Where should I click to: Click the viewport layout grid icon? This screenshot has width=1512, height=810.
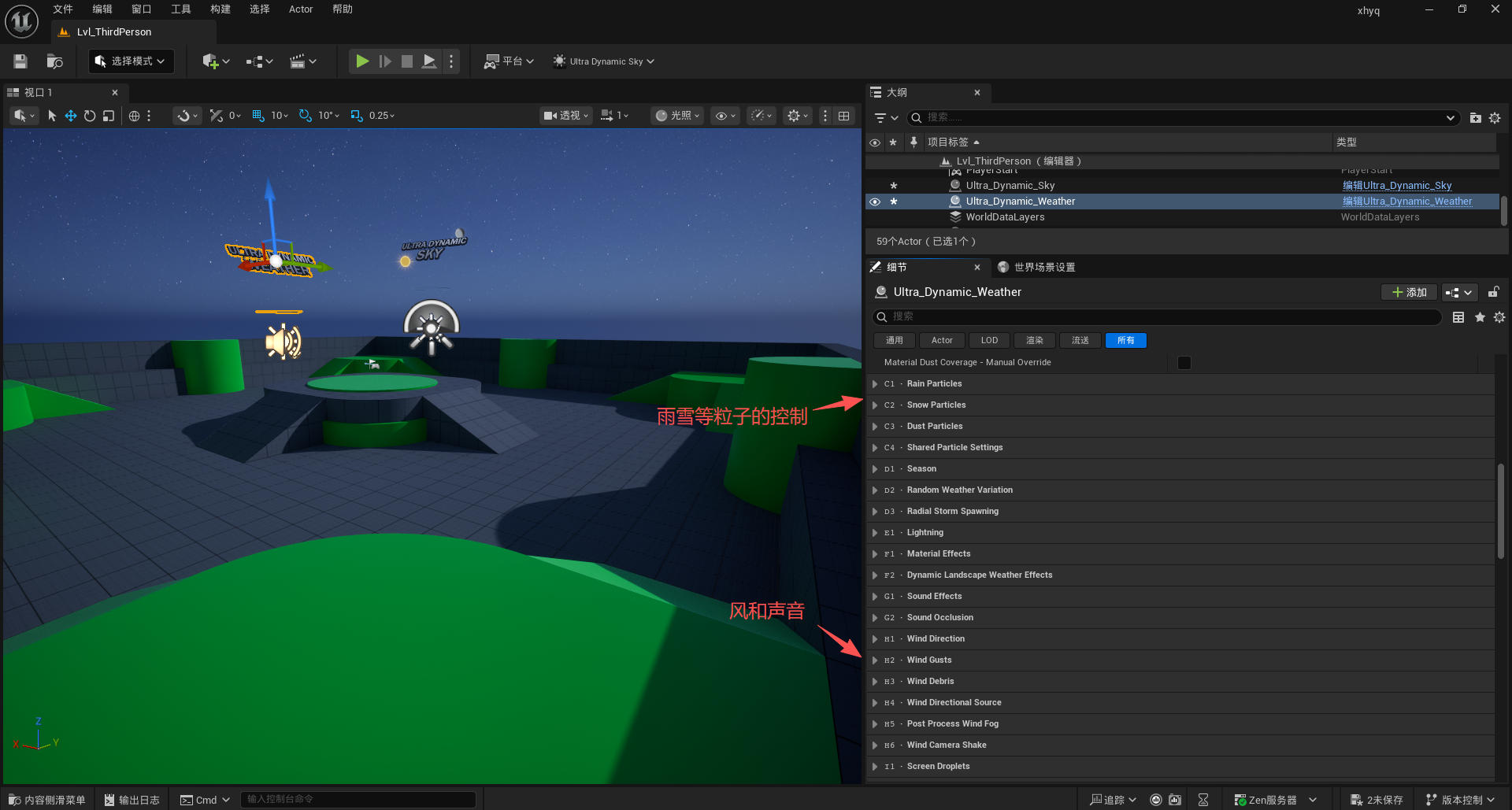point(844,116)
